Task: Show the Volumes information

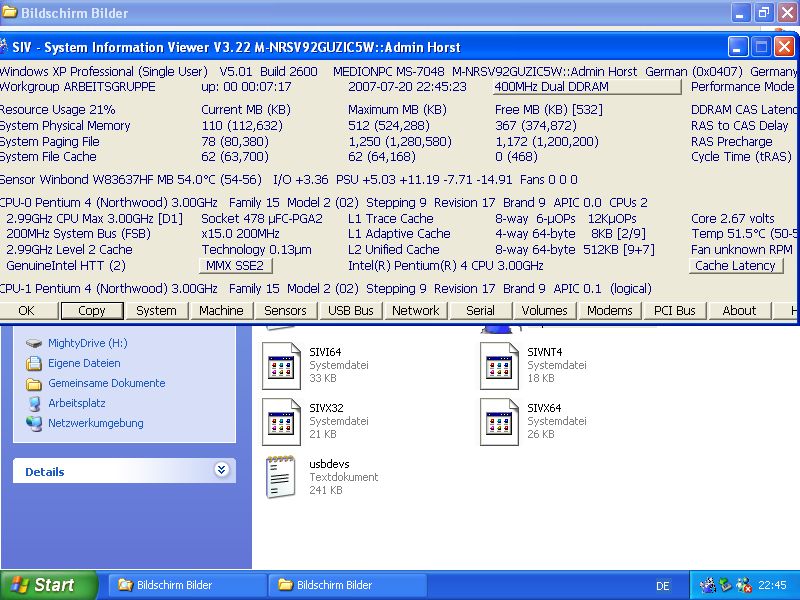Action: tap(544, 311)
